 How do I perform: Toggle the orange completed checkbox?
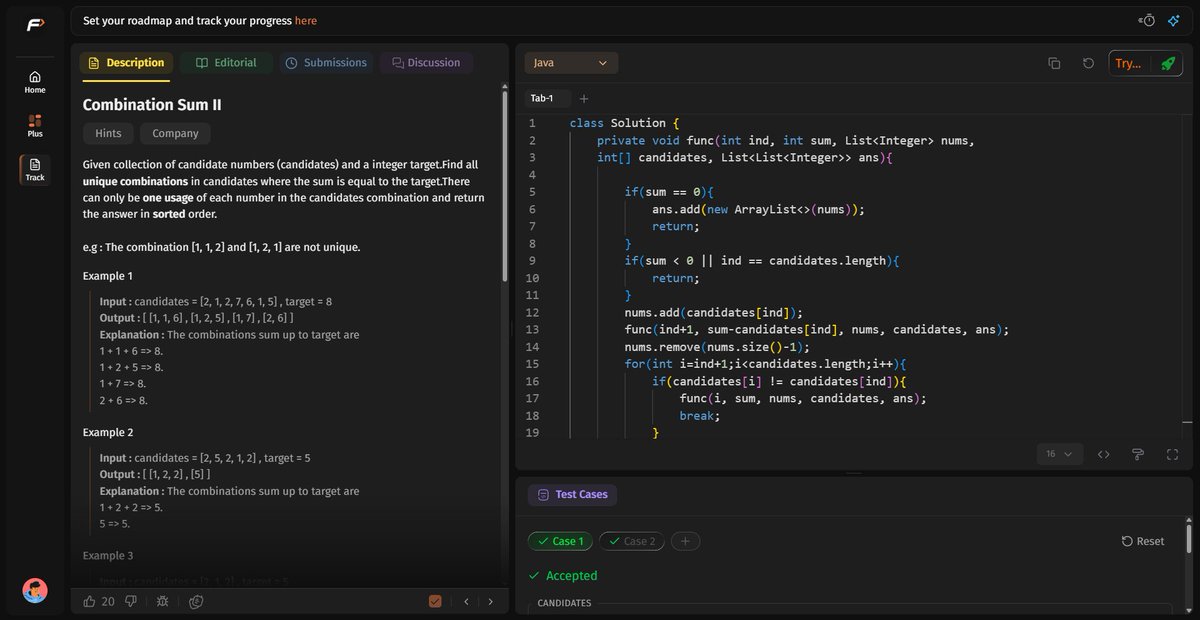click(435, 601)
